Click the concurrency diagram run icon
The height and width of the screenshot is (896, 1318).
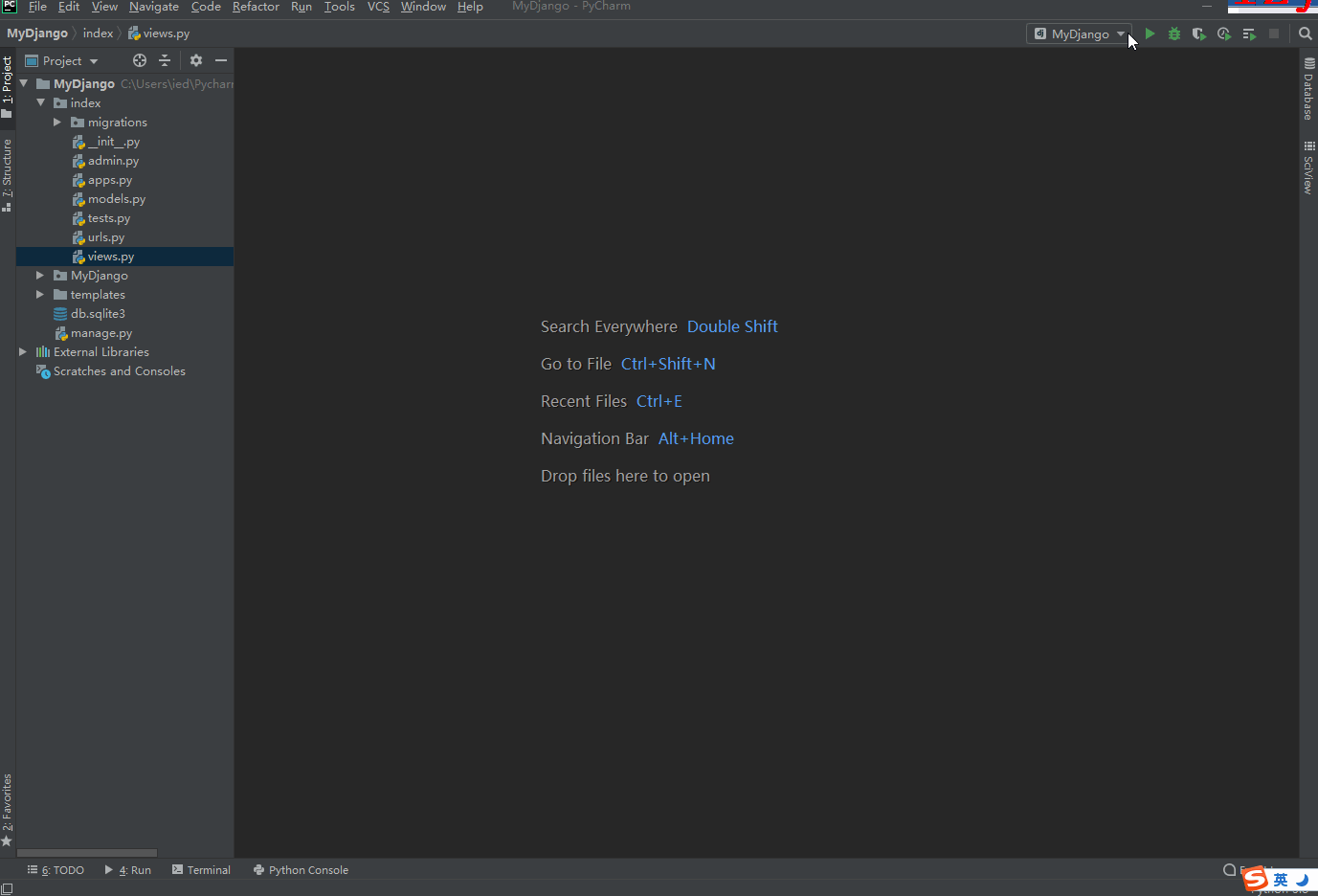tap(1249, 34)
